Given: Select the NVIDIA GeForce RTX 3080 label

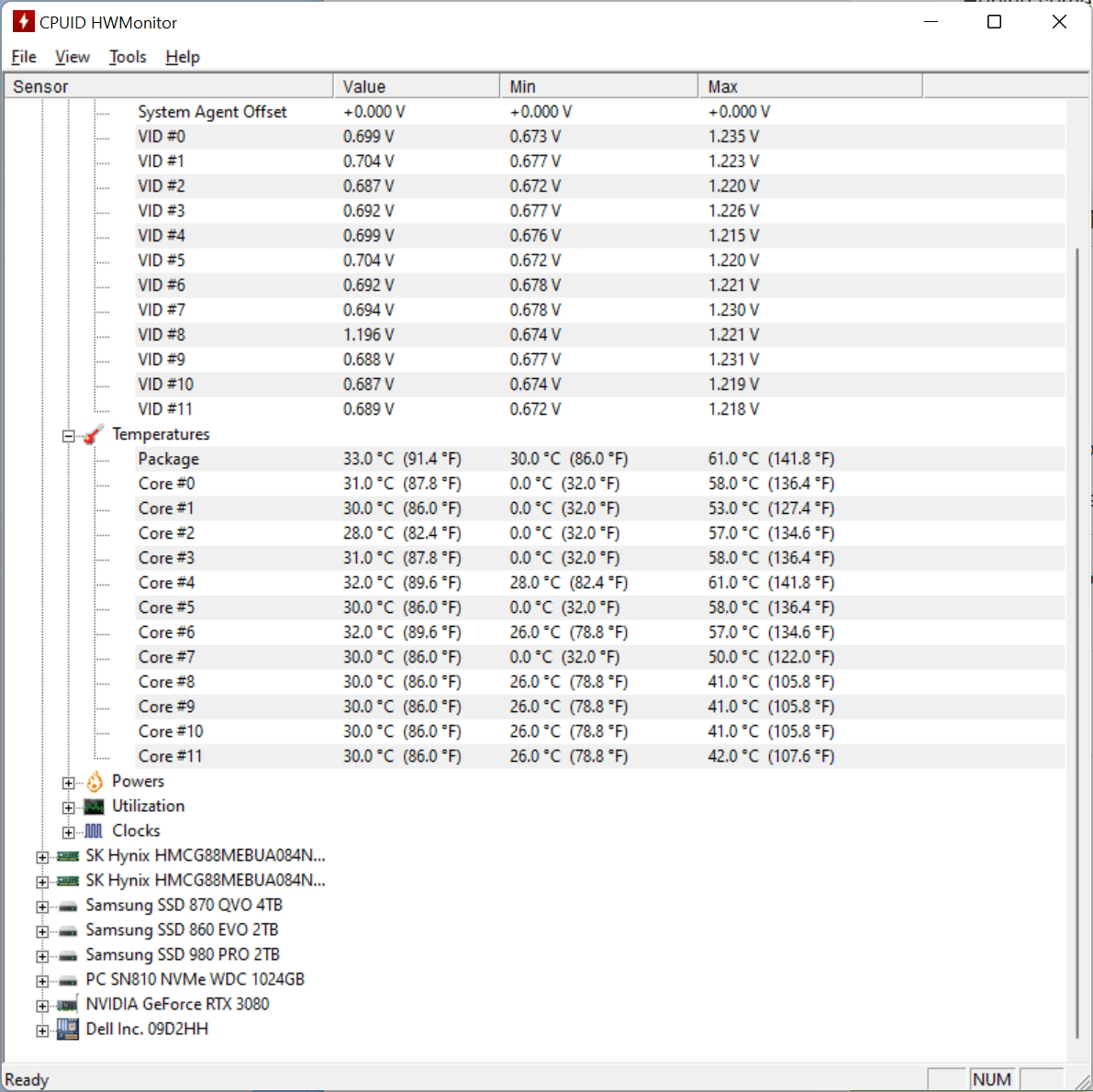Looking at the screenshot, I should (177, 1004).
